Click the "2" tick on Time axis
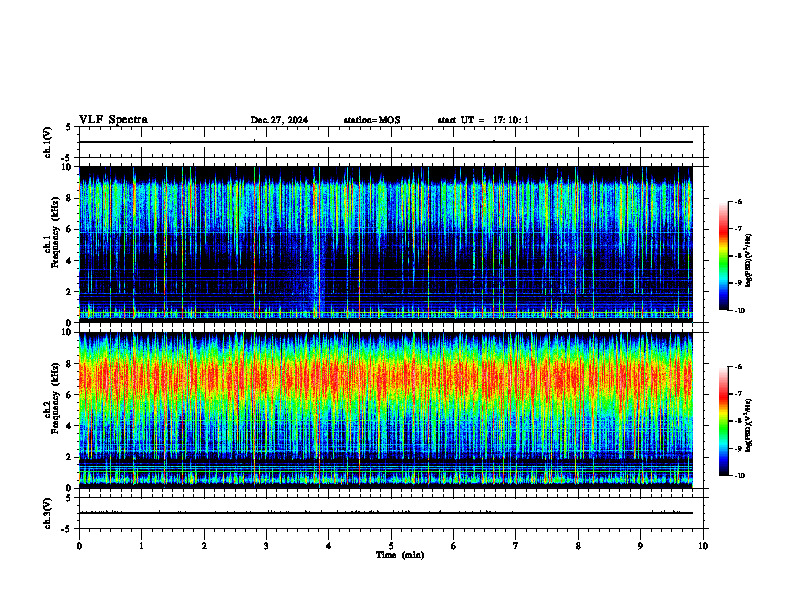The image size is (792, 612). [204, 546]
